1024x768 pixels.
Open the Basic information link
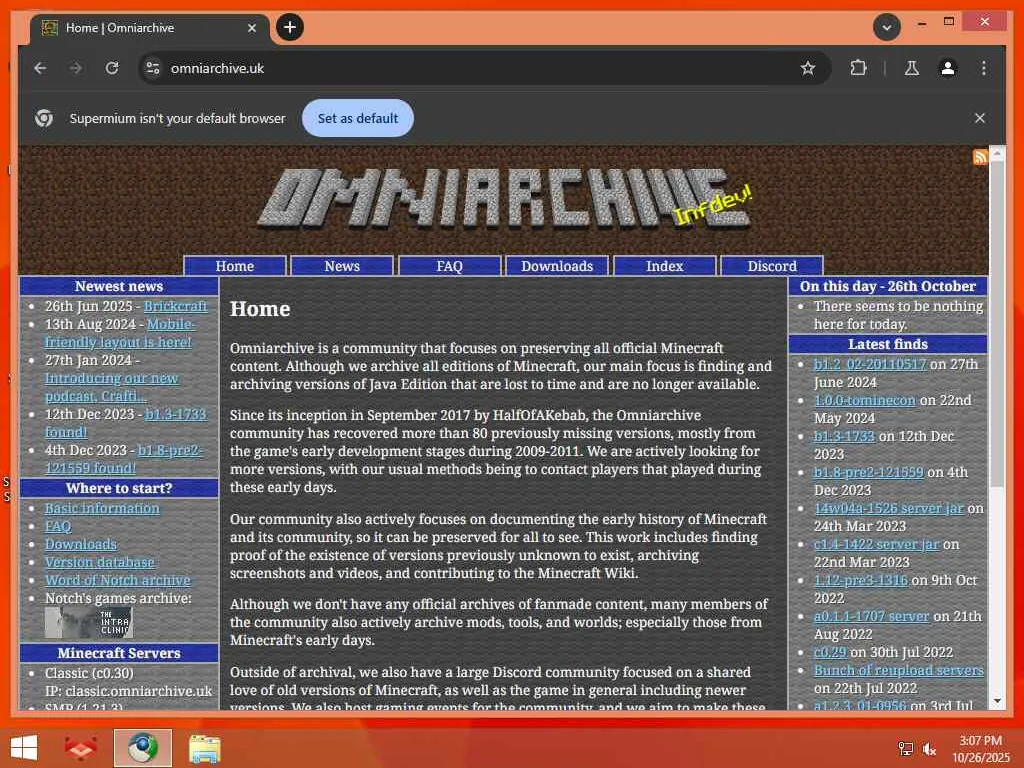[102, 508]
